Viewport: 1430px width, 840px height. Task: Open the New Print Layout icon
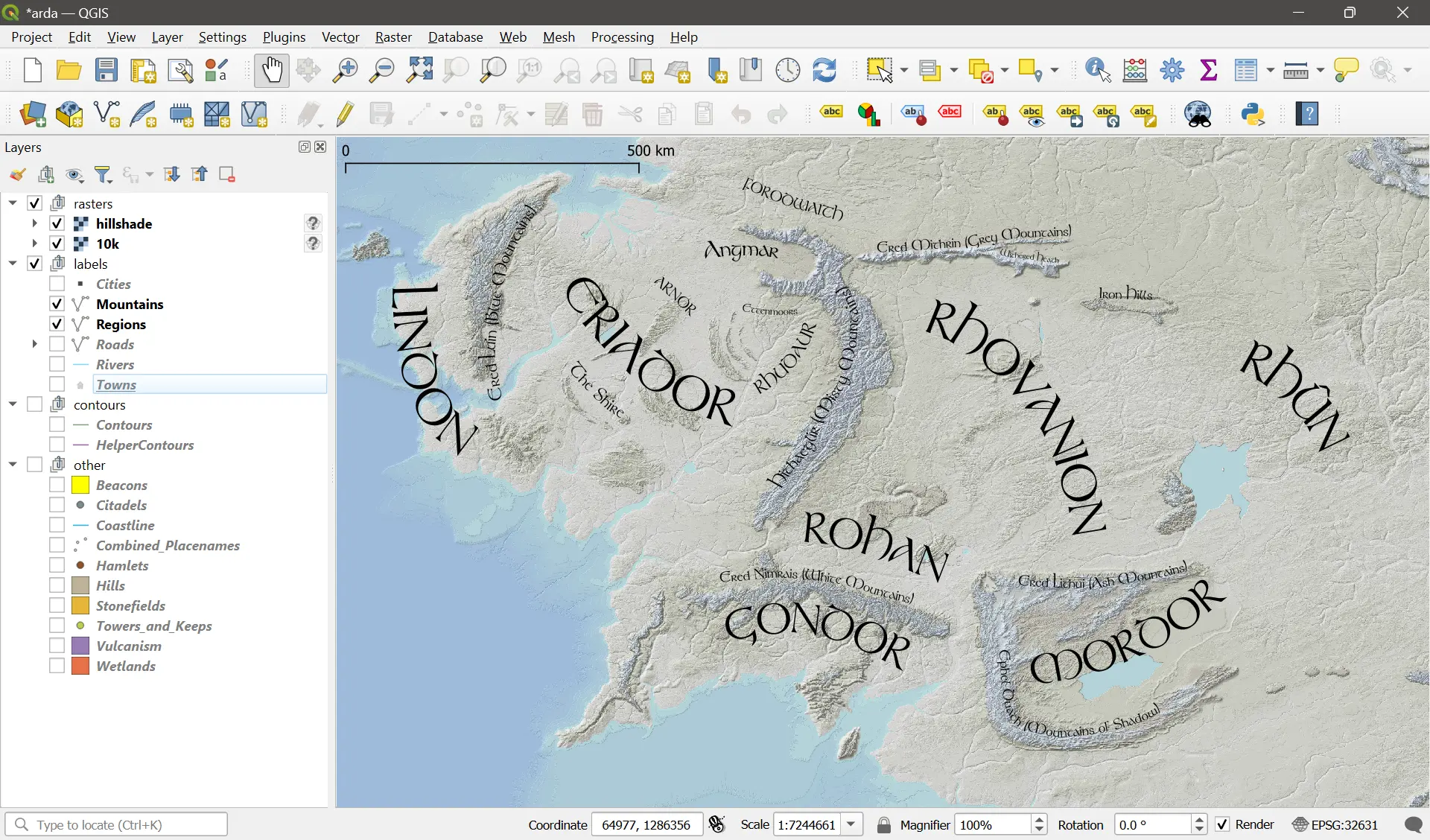point(143,70)
